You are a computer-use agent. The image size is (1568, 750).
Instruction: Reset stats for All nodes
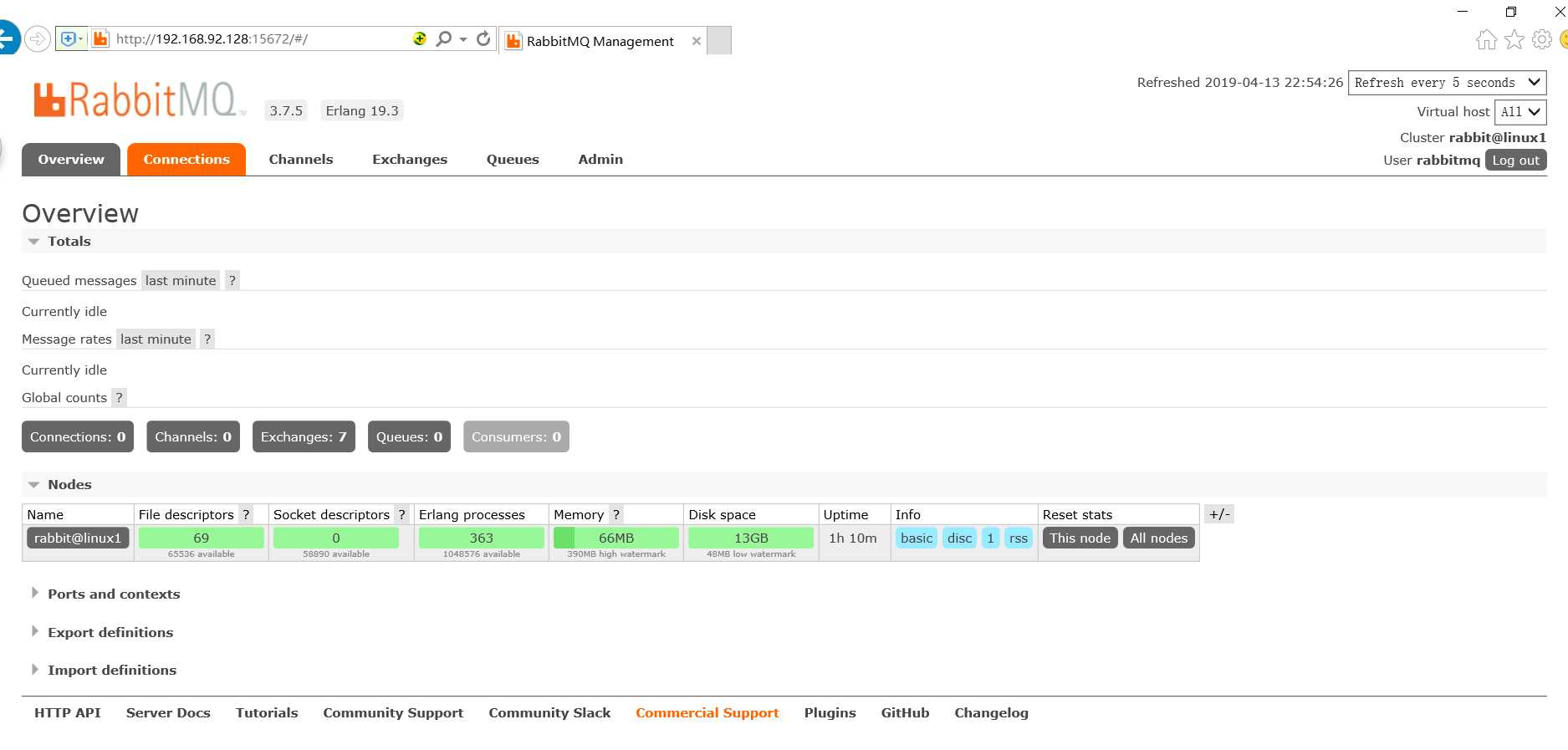pyautogui.click(x=1159, y=538)
